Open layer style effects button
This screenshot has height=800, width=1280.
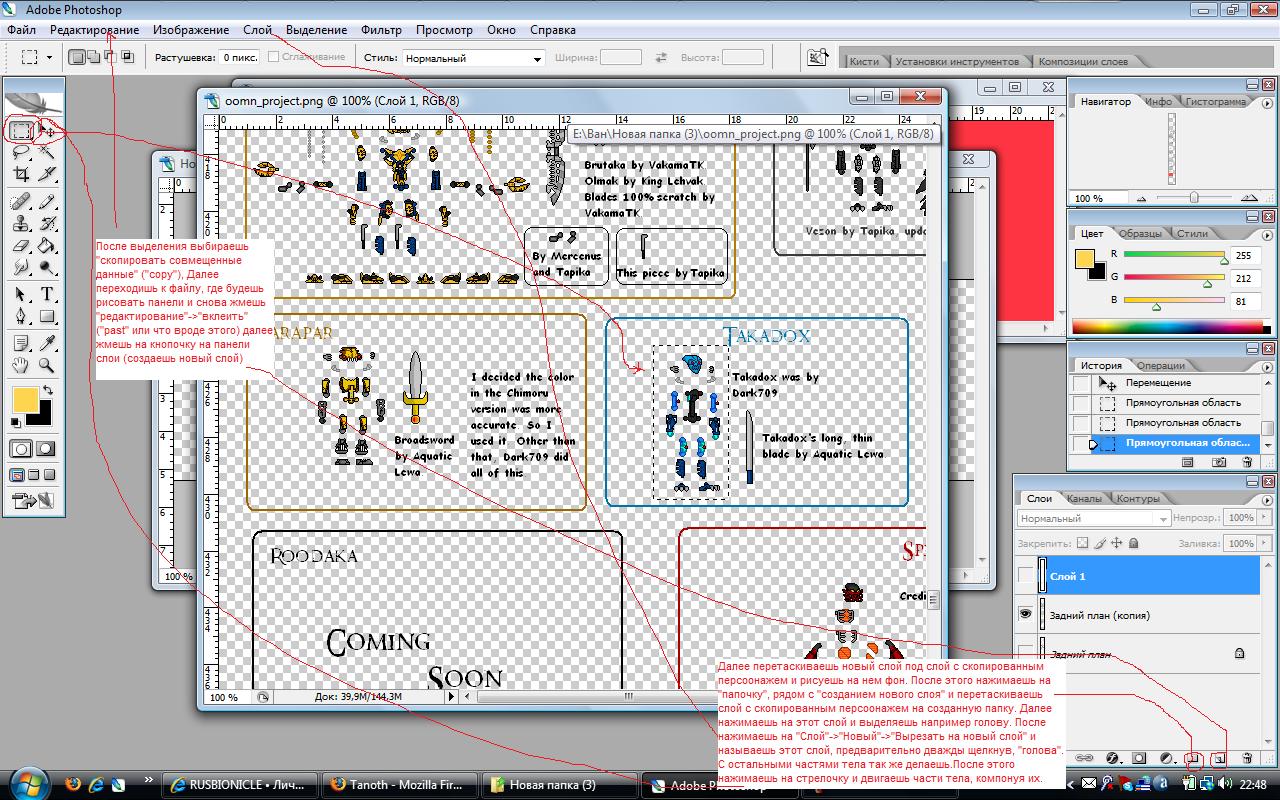[x=1113, y=759]
